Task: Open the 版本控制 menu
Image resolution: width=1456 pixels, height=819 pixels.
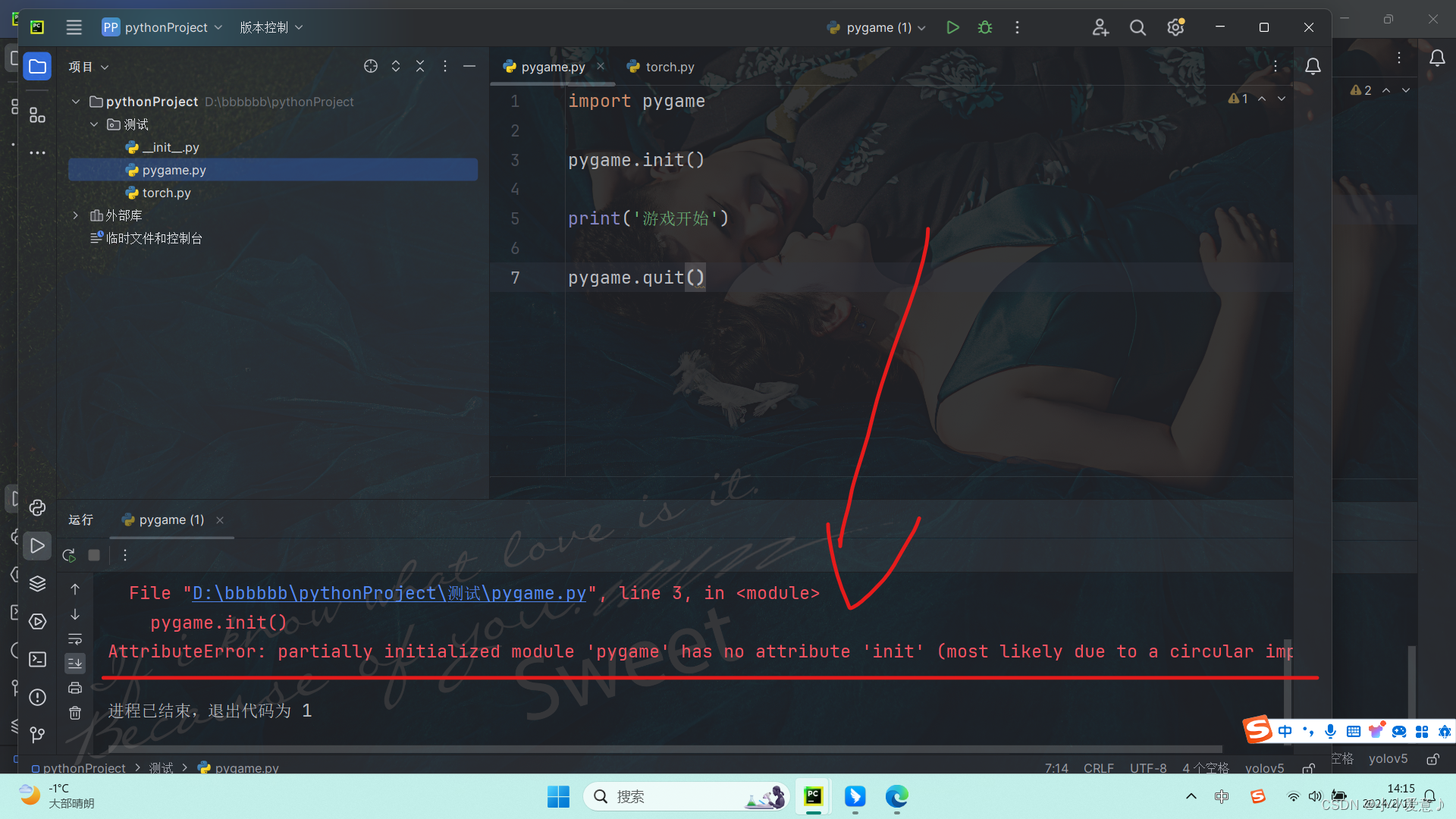Action: tap(271, 27)
